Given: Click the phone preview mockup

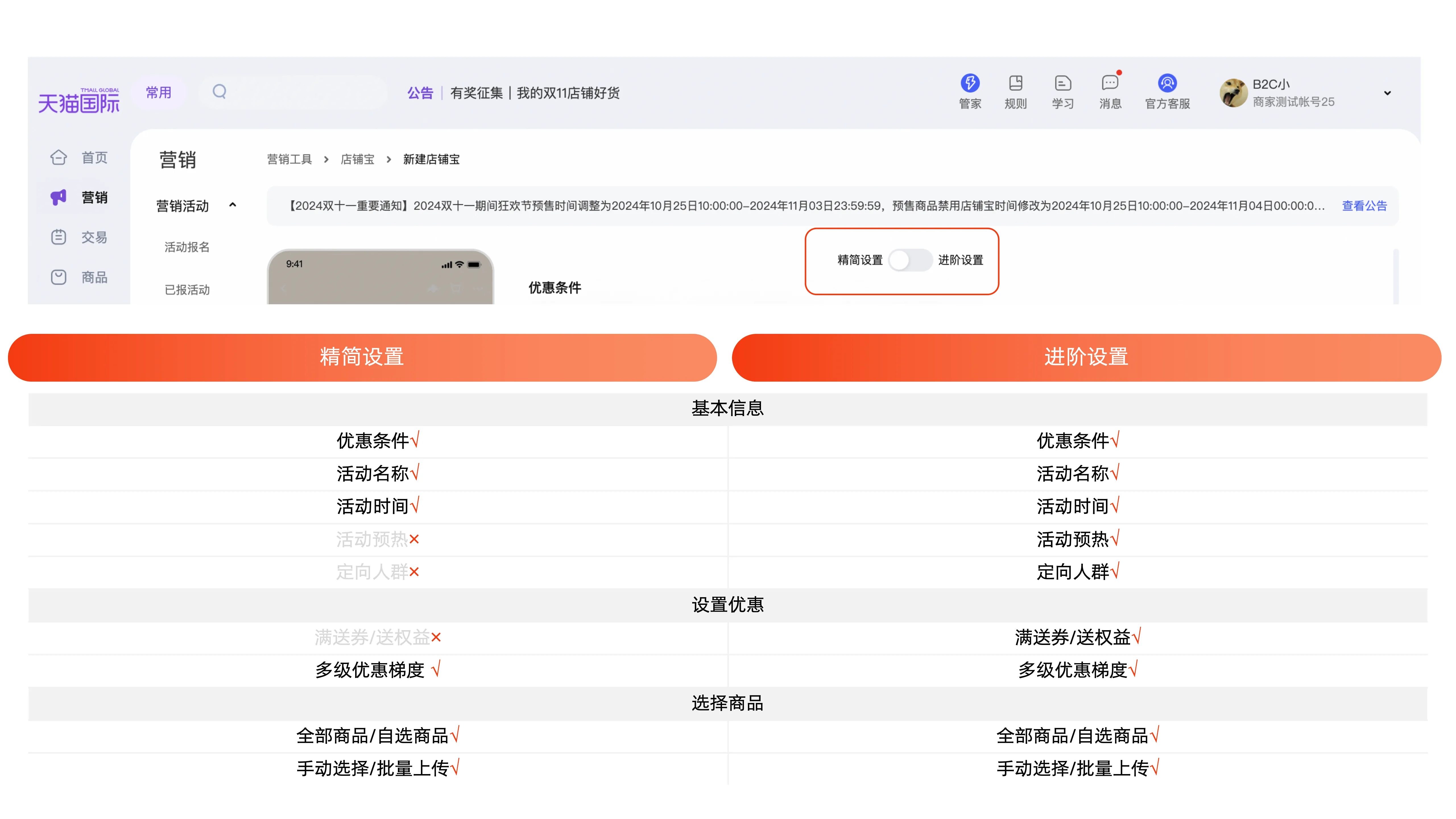Looking at the screenshot, I should pos(380,277).
